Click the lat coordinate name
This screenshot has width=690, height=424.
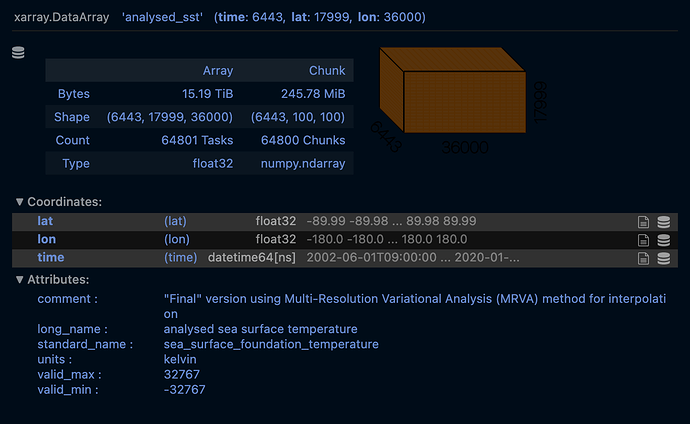pos(45,221)
